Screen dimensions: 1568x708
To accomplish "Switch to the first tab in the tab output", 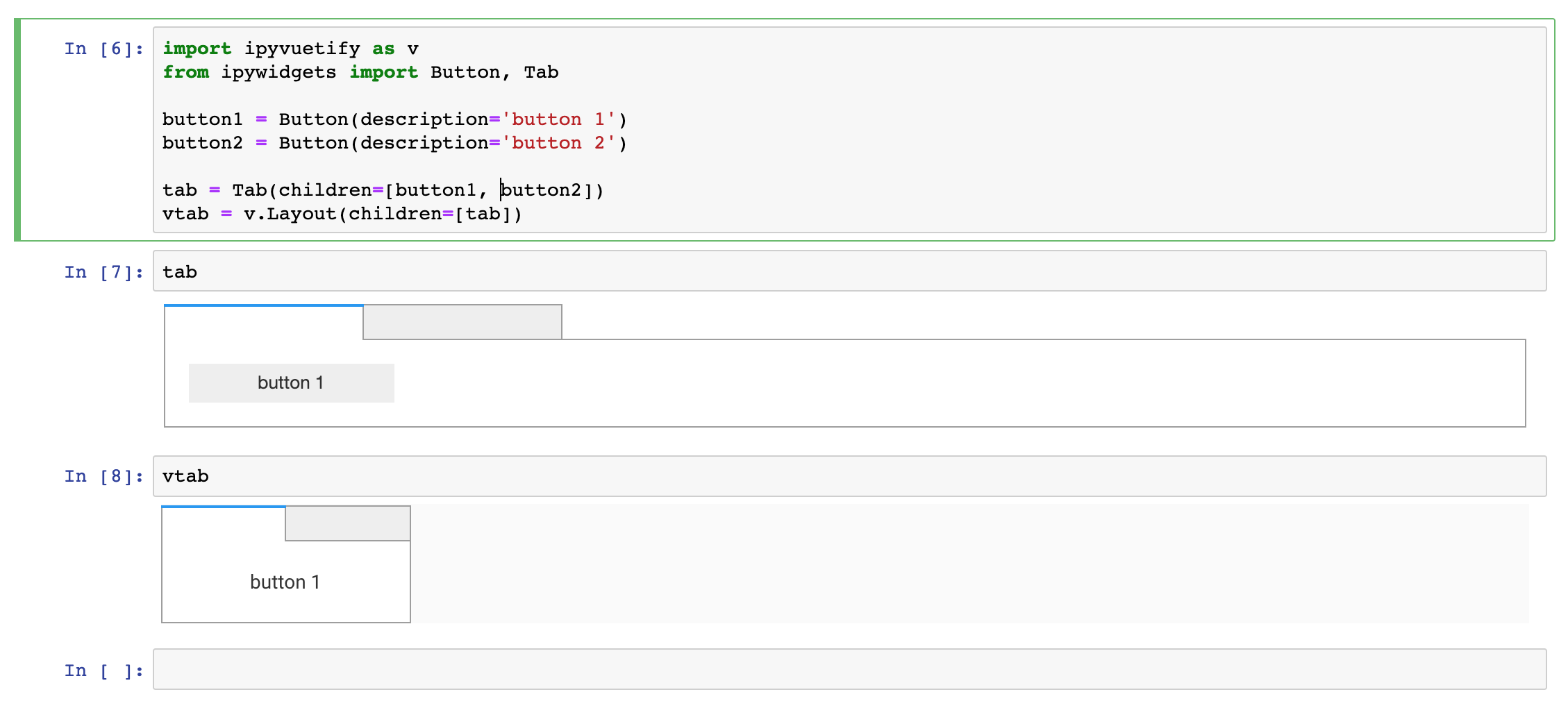I will pos(262,322).
